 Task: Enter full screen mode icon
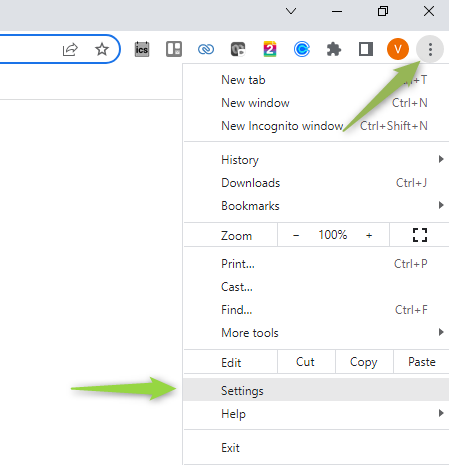pos(420,235)
